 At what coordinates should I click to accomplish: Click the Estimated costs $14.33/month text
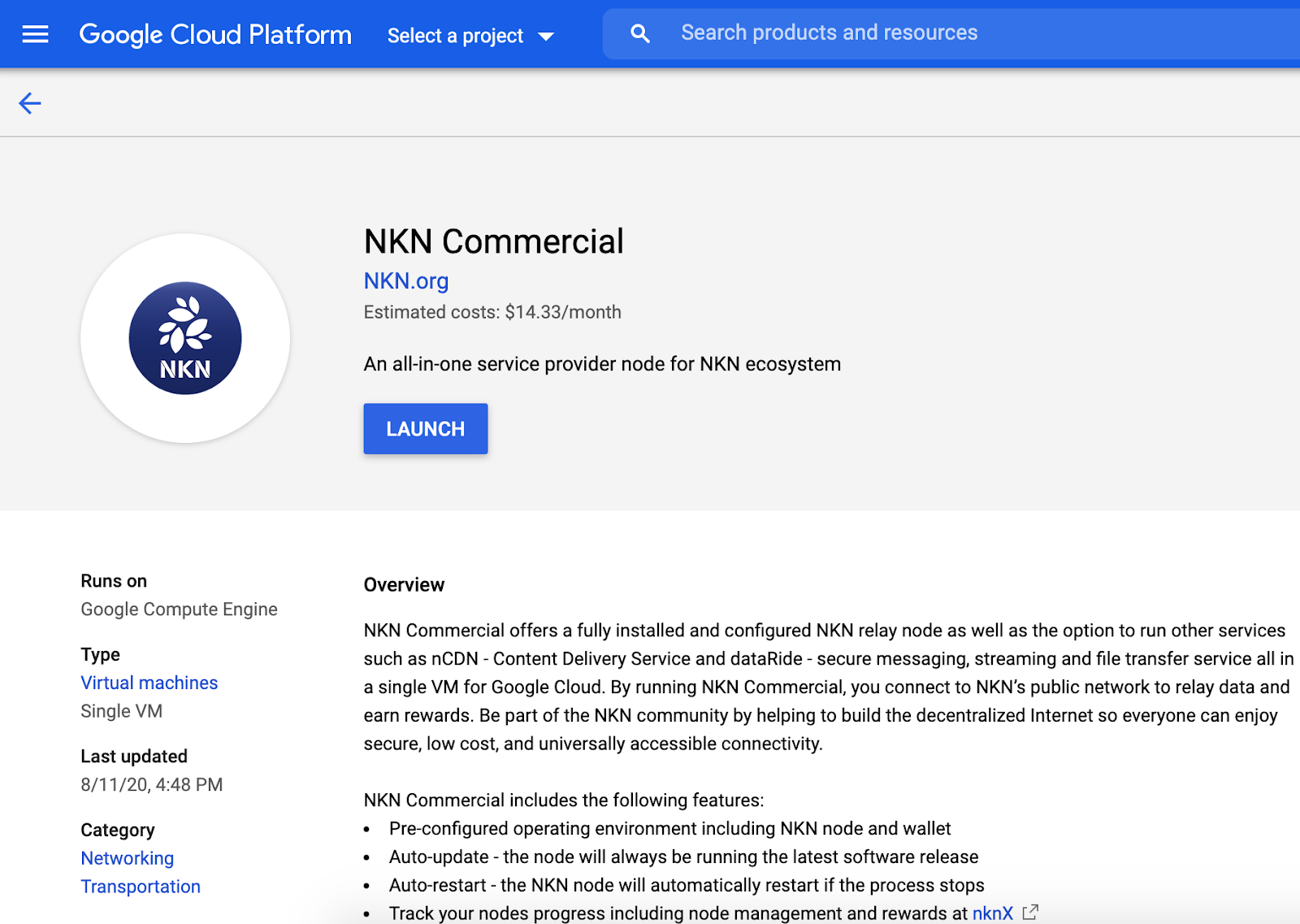pyautogui.click(x=492, y=312)
